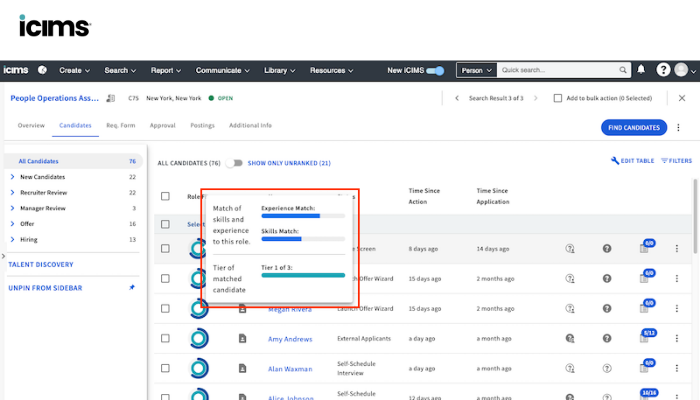Close the job profile with the X
Viewport: 700px width, 400px height.
pos(682,98)
